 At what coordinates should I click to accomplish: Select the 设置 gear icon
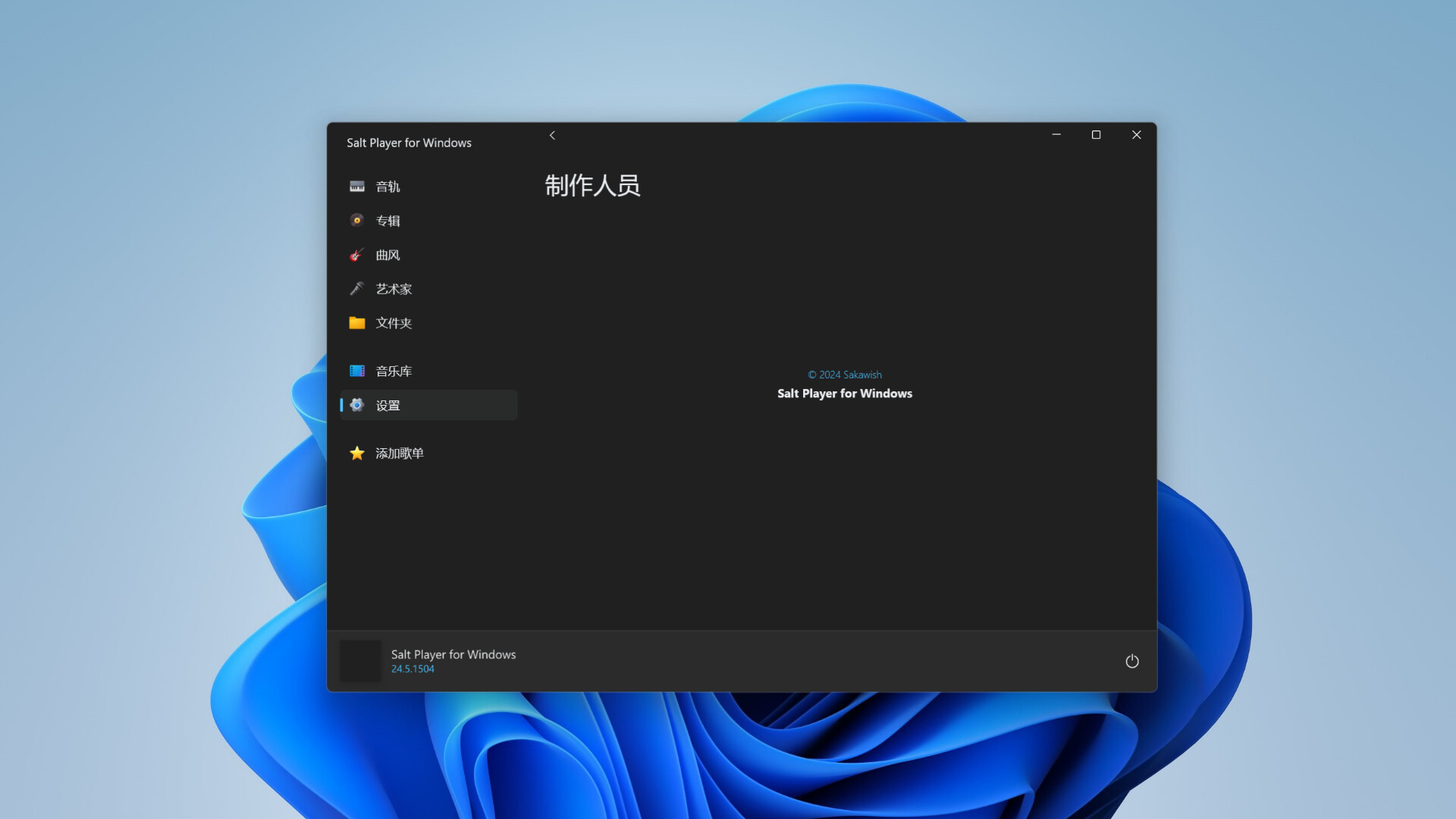click(357, 405)
